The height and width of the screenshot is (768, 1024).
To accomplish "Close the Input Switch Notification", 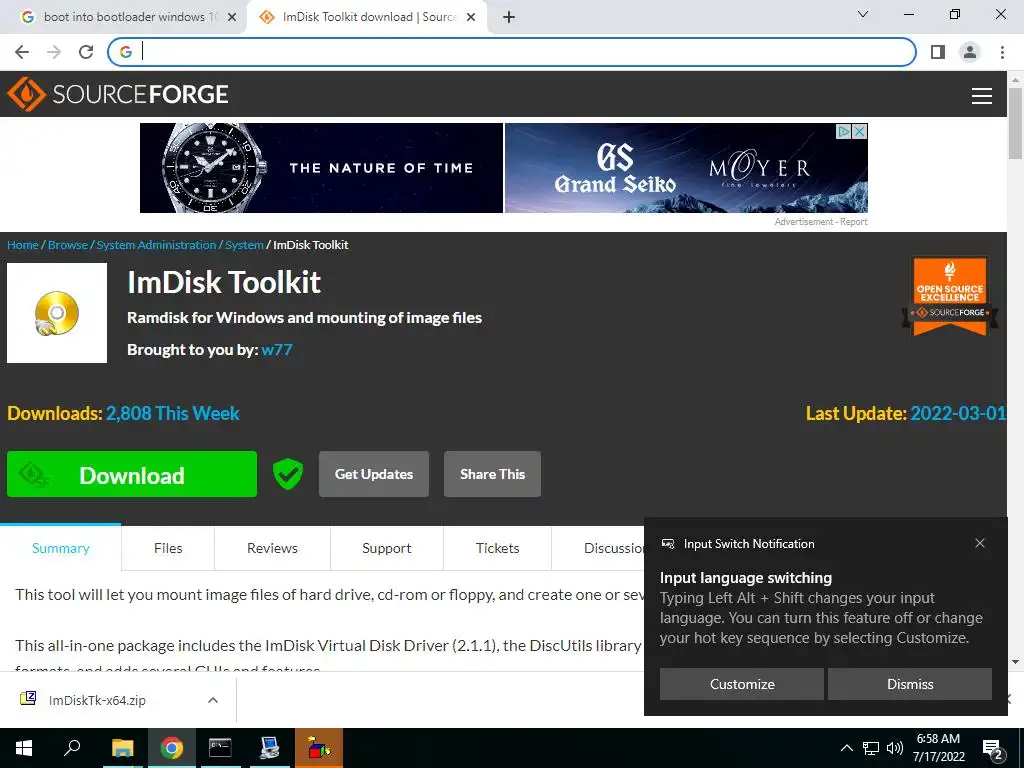I will coord(980,543).
